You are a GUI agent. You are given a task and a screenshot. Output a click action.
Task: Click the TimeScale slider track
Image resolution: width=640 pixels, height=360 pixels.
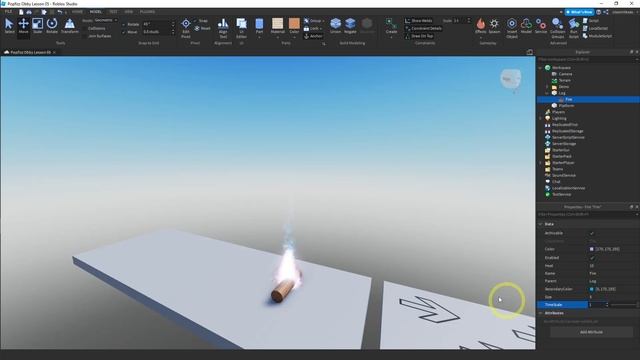coord(624,305)
